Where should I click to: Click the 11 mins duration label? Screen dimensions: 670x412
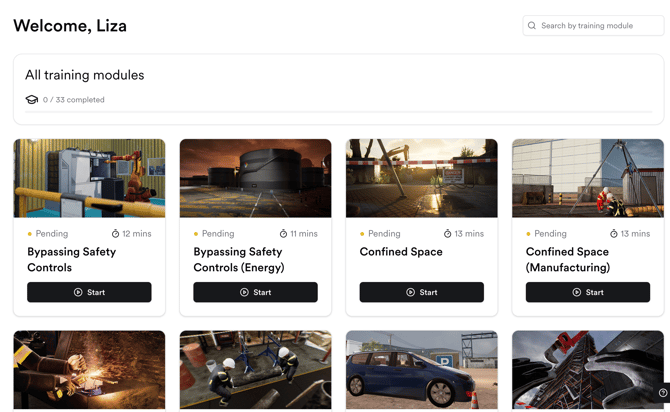point(304,234)
